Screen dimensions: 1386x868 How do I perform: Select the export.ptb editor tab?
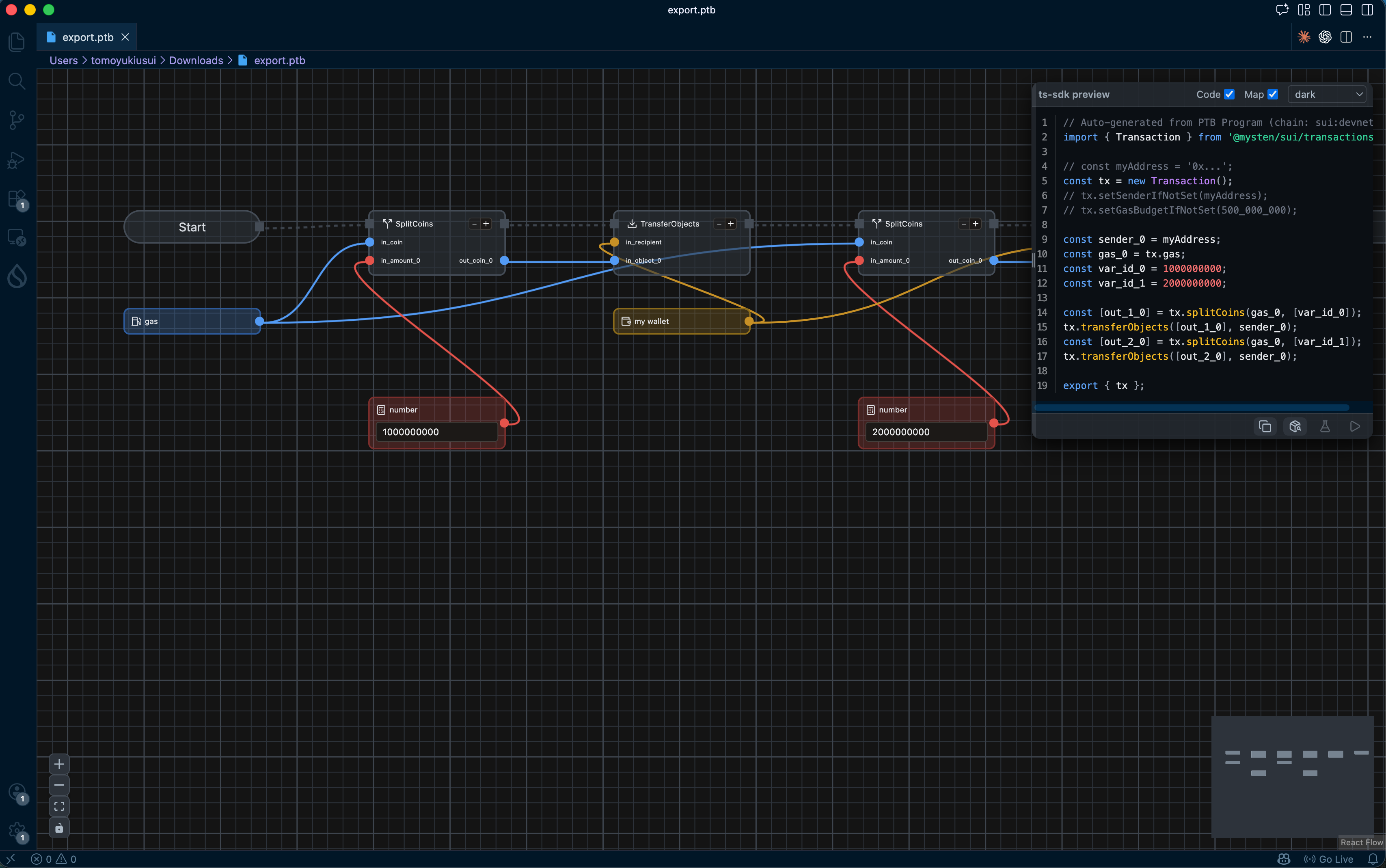(87, 37)
